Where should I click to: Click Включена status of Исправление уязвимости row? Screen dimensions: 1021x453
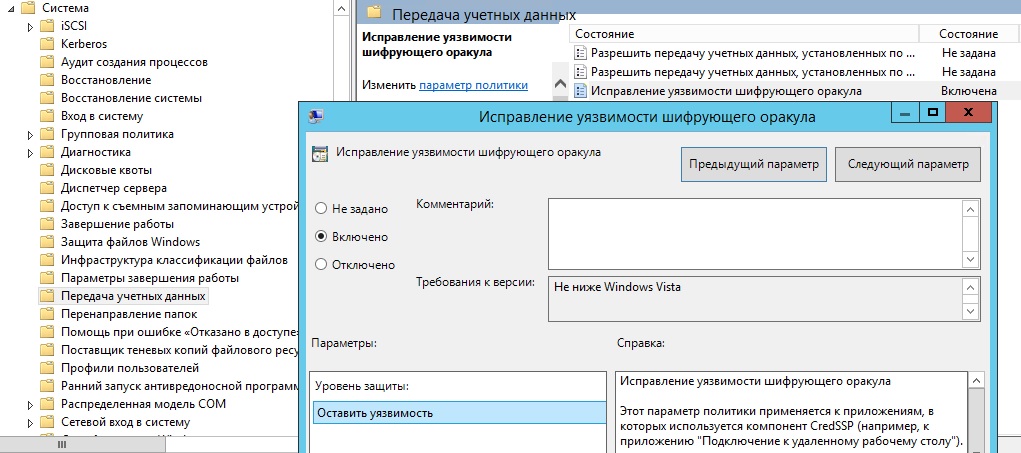pos(968,91)
